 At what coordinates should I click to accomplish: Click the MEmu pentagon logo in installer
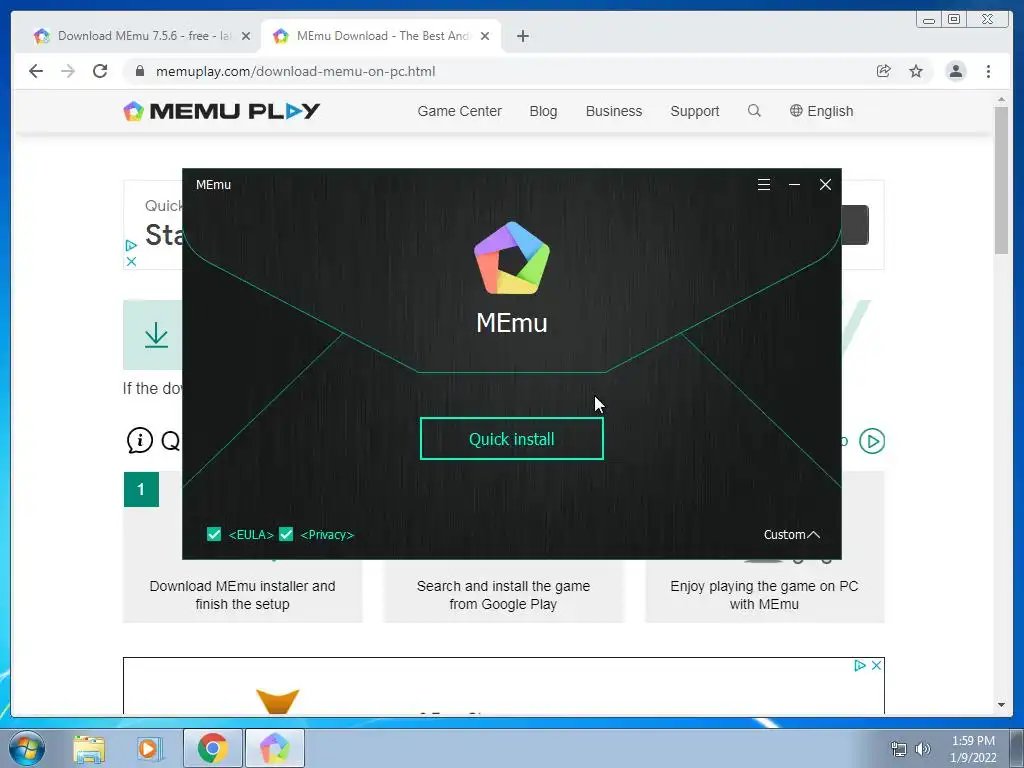[512, 258]
